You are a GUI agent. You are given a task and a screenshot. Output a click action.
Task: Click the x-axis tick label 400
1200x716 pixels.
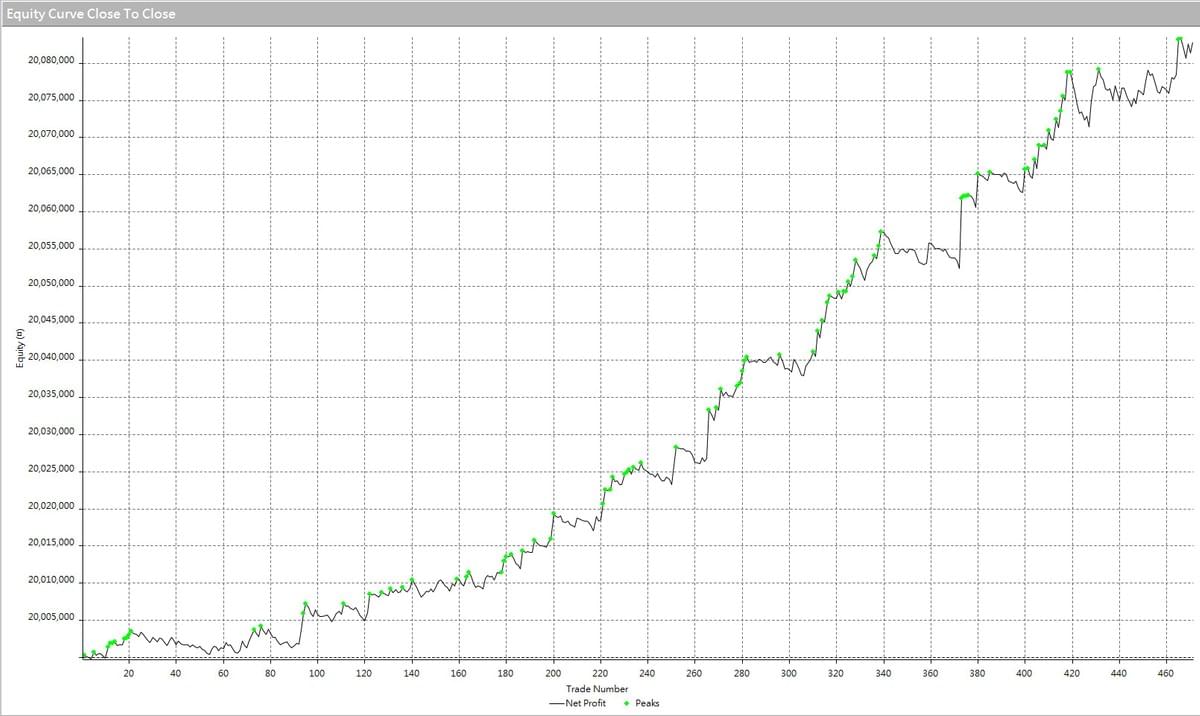[1025, 674]
